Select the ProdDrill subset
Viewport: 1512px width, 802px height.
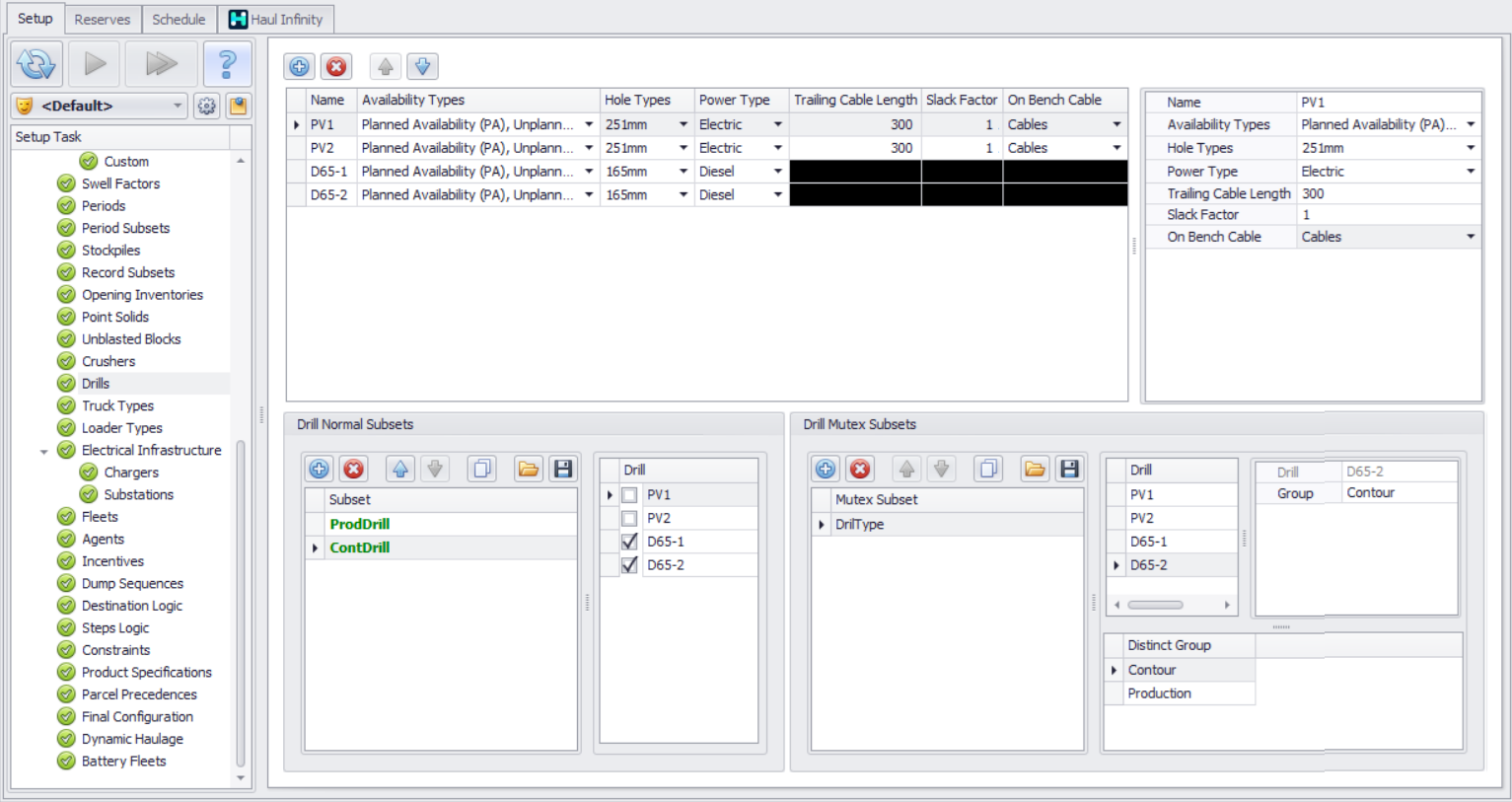tap(360, 524)
